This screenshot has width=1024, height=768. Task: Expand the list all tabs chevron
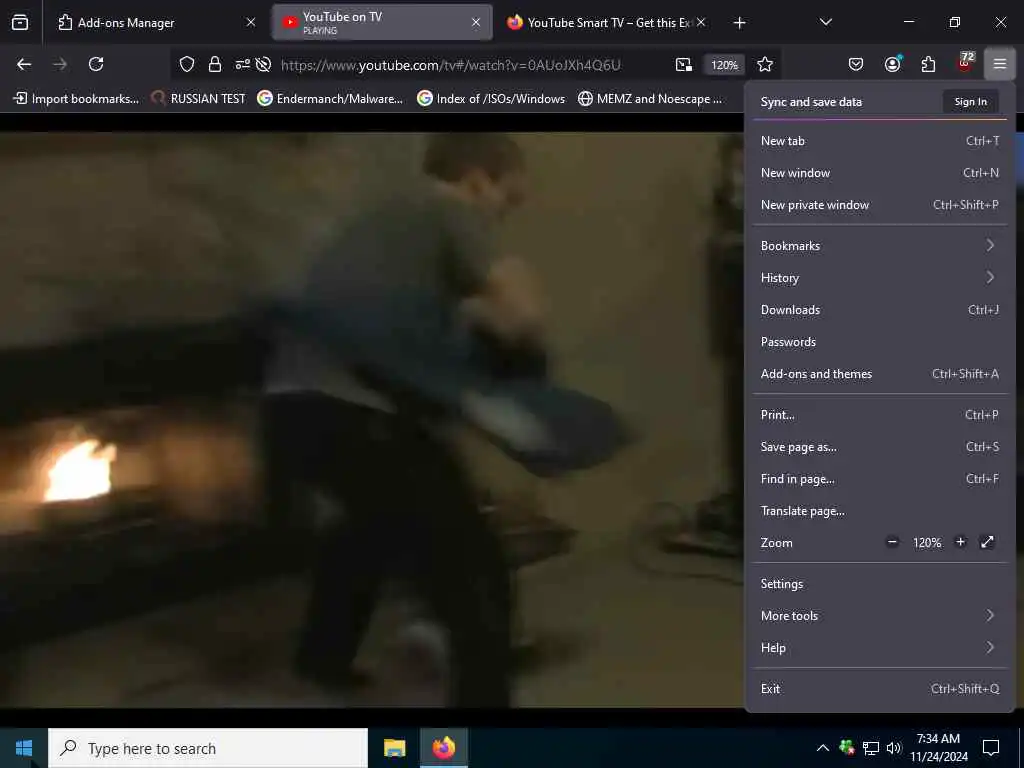tap(825, 22)
